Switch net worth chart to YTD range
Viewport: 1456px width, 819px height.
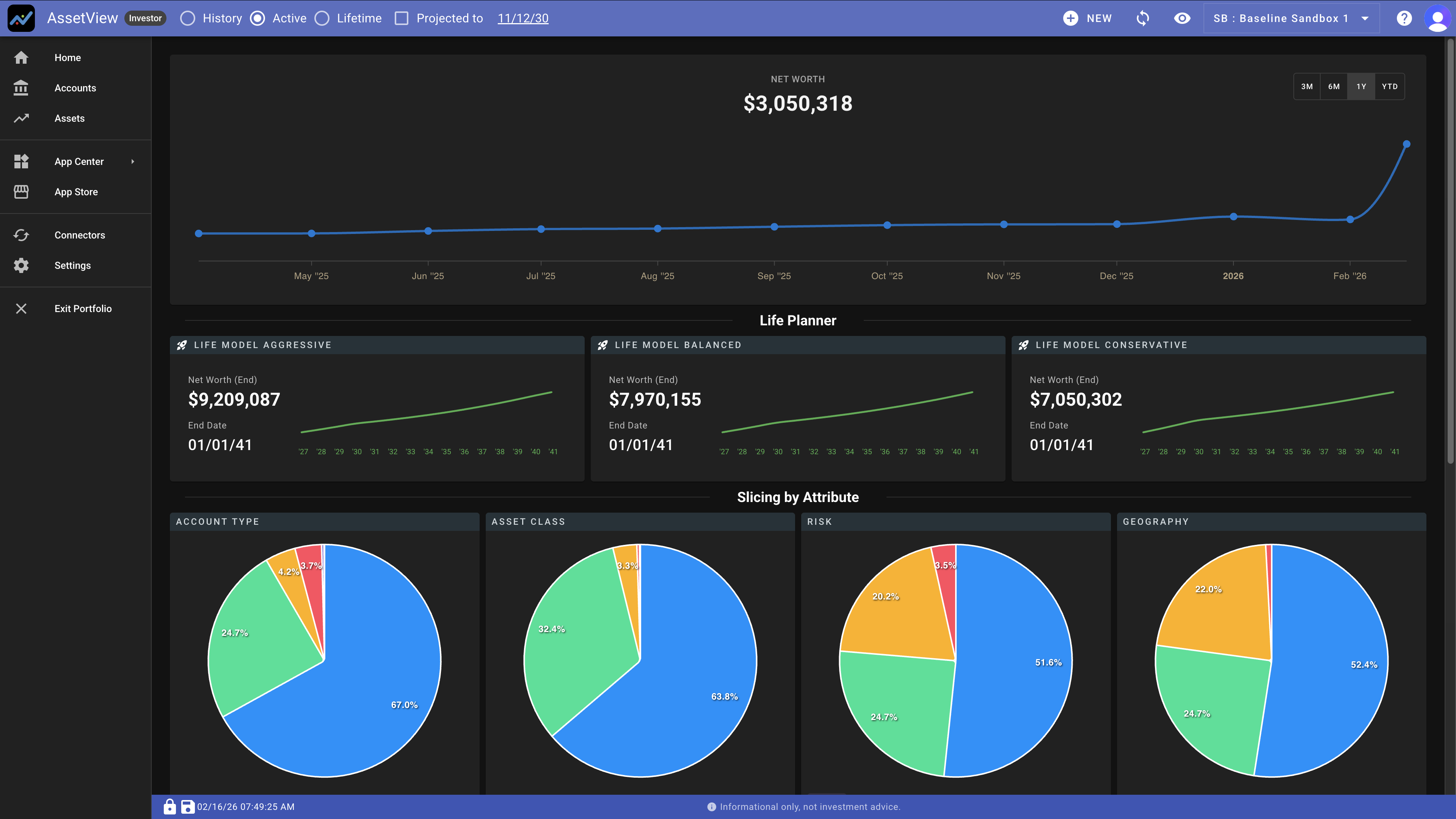(1389, 86)
